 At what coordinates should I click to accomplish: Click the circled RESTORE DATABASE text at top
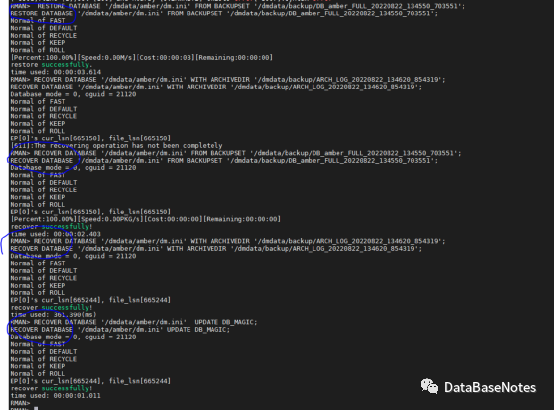click(x=42, y=13)
